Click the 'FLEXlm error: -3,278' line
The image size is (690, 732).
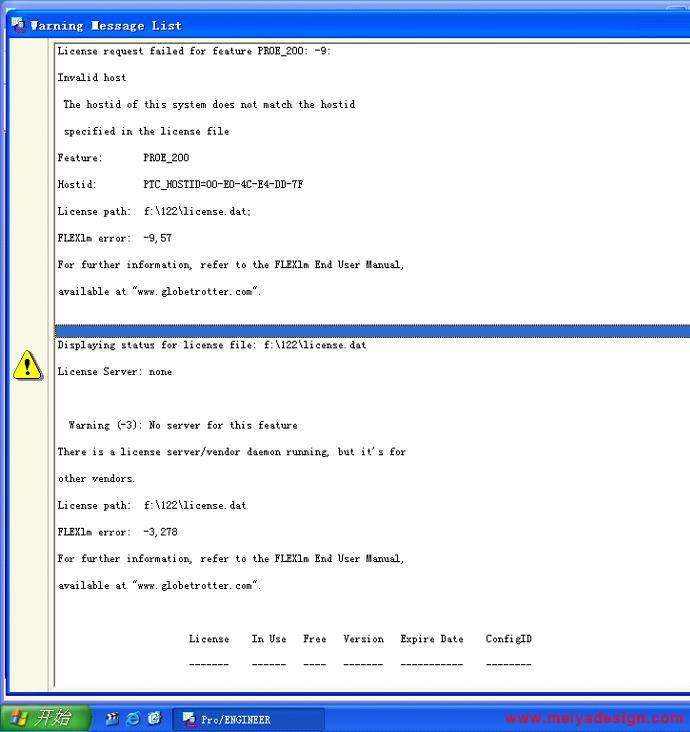(118, 532)
